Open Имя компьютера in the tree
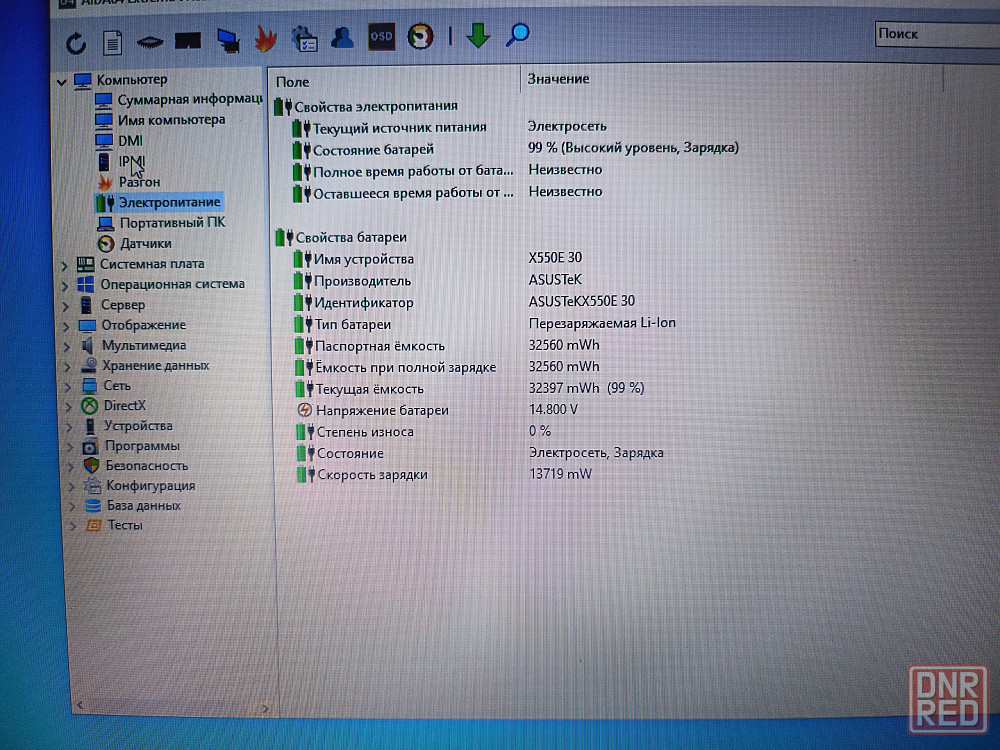1000x750 pixels. 172,120
